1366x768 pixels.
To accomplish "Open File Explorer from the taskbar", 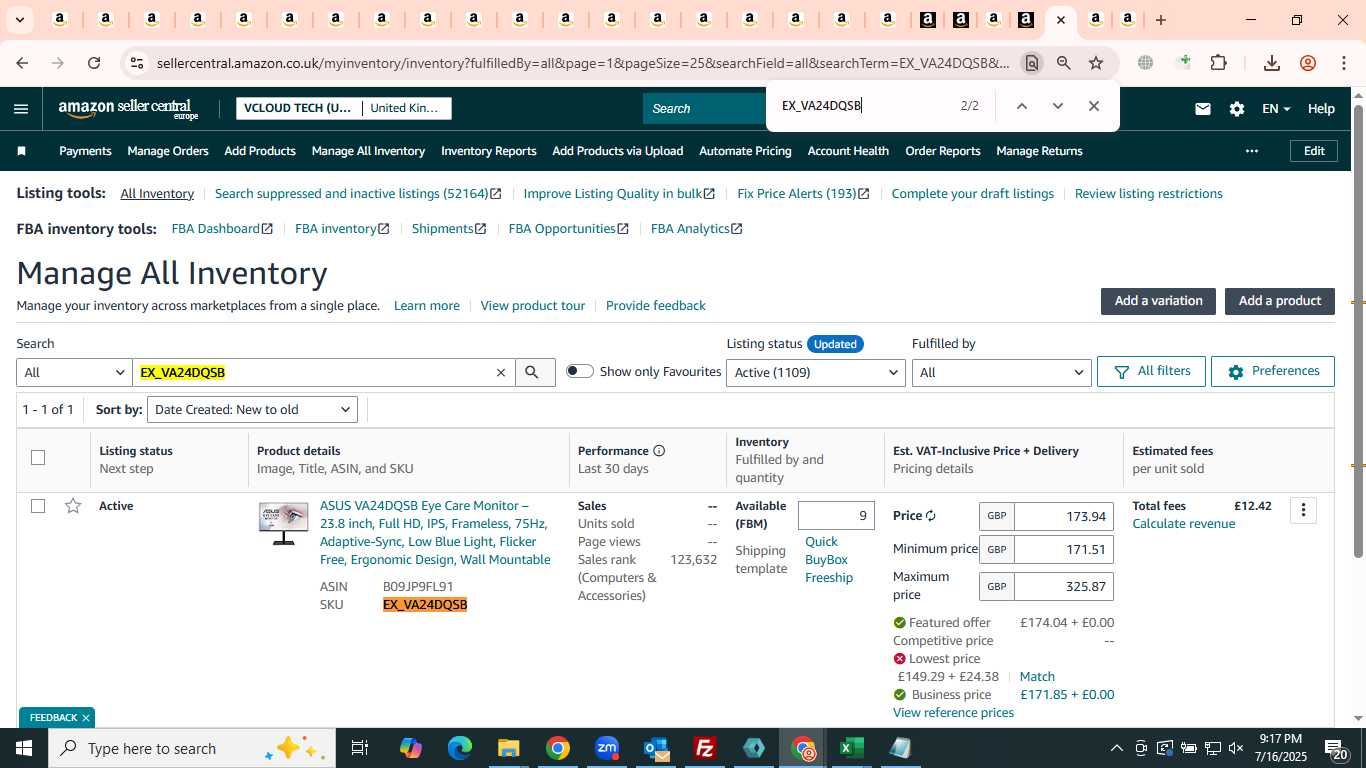I will pyautogui.click(x=509, y=748).
